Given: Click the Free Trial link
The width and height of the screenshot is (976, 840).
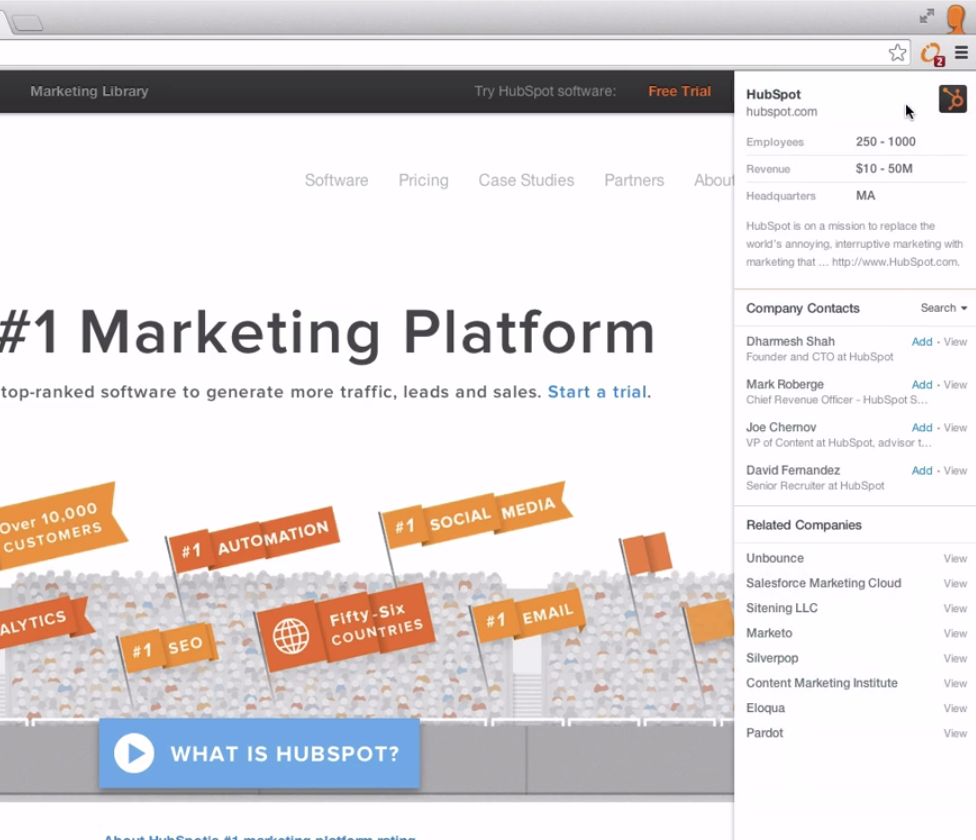Looking at the screenshot, I should click(679, 91).
